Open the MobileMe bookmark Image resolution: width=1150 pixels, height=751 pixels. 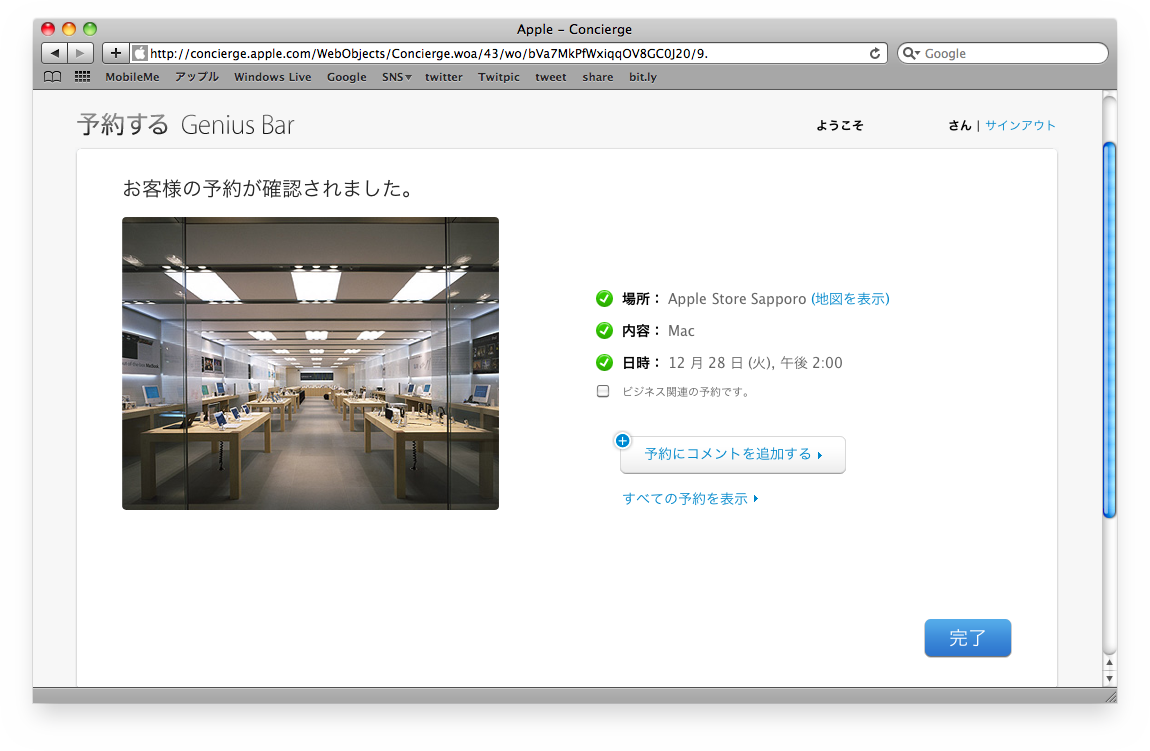point(132,77)
